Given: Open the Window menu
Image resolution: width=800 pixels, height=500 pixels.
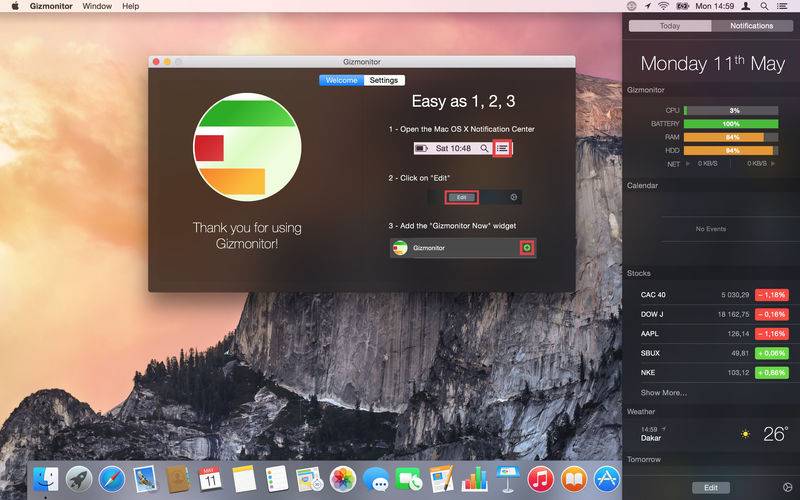Looking at the screenshot, I should click(97, 6).
